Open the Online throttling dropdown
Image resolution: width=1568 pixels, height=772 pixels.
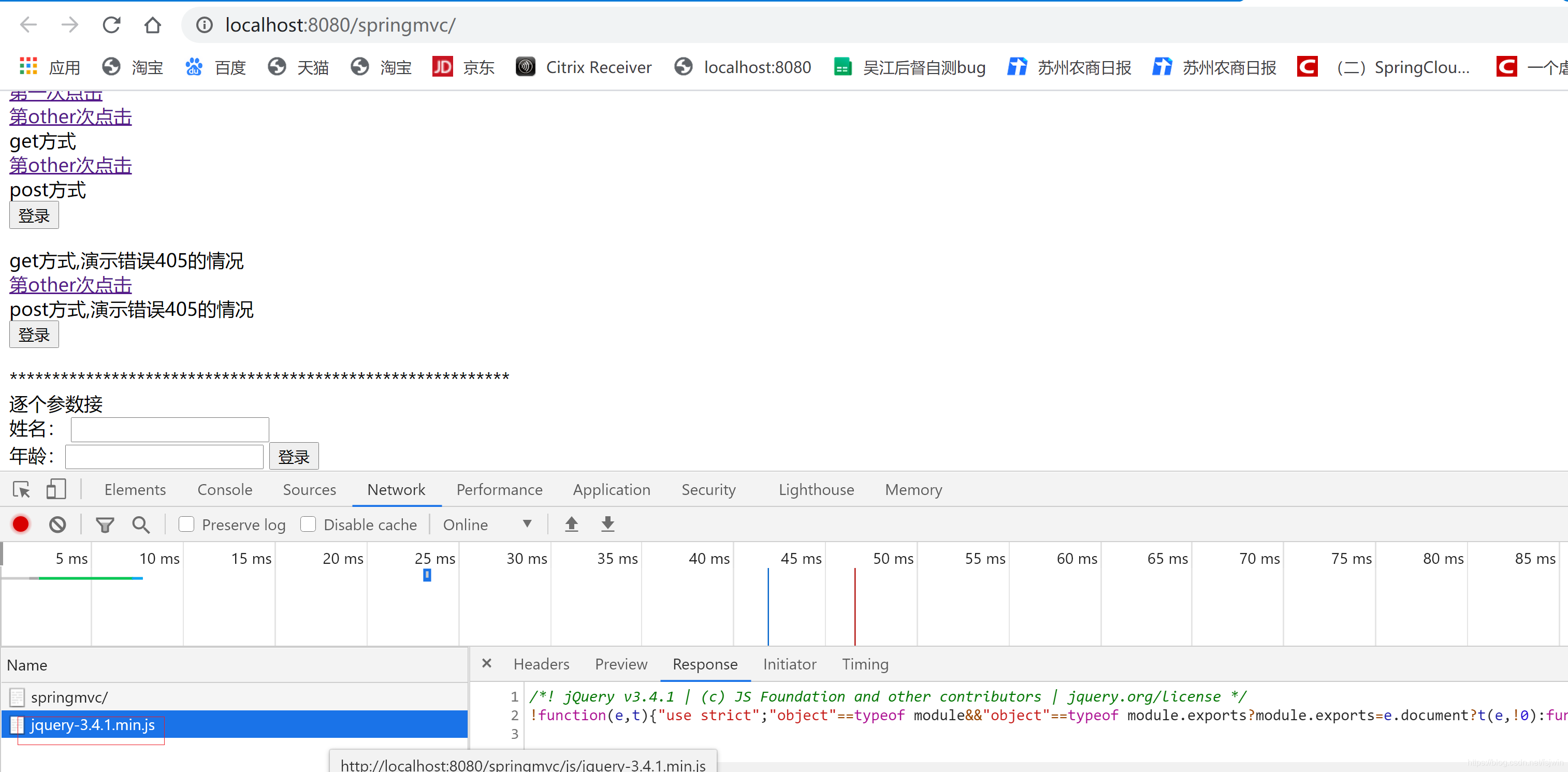[488, 524]
